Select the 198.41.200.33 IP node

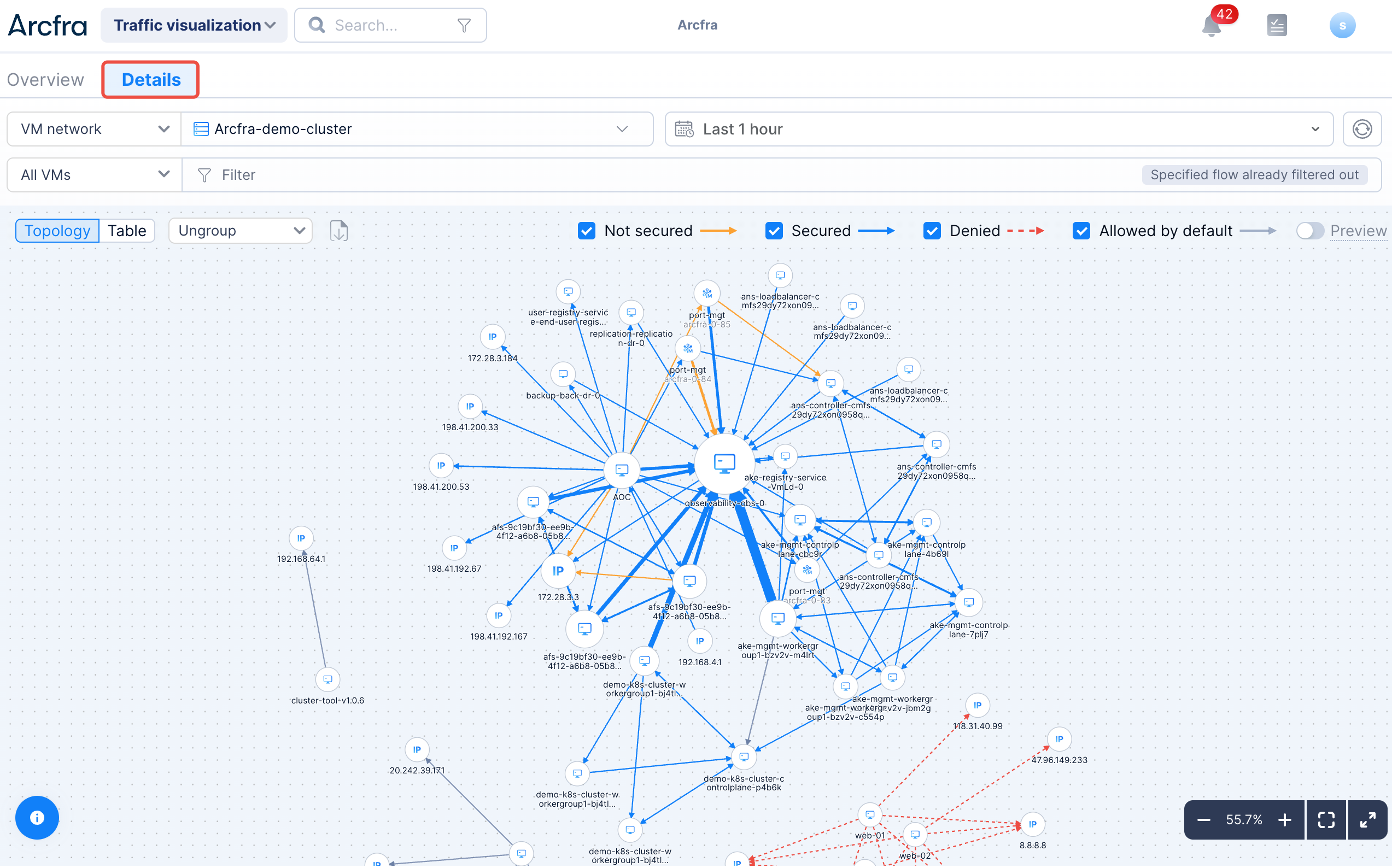click(470, 407)
